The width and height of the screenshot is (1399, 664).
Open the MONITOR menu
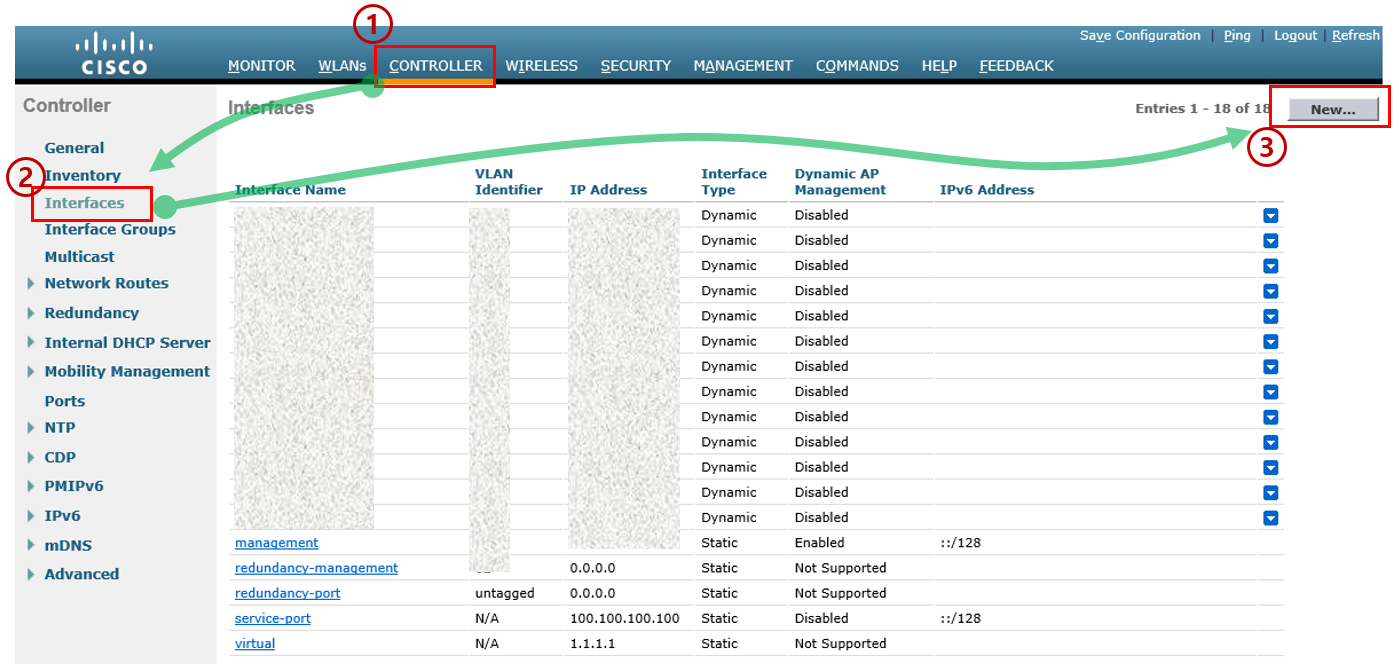pos(262,66)
